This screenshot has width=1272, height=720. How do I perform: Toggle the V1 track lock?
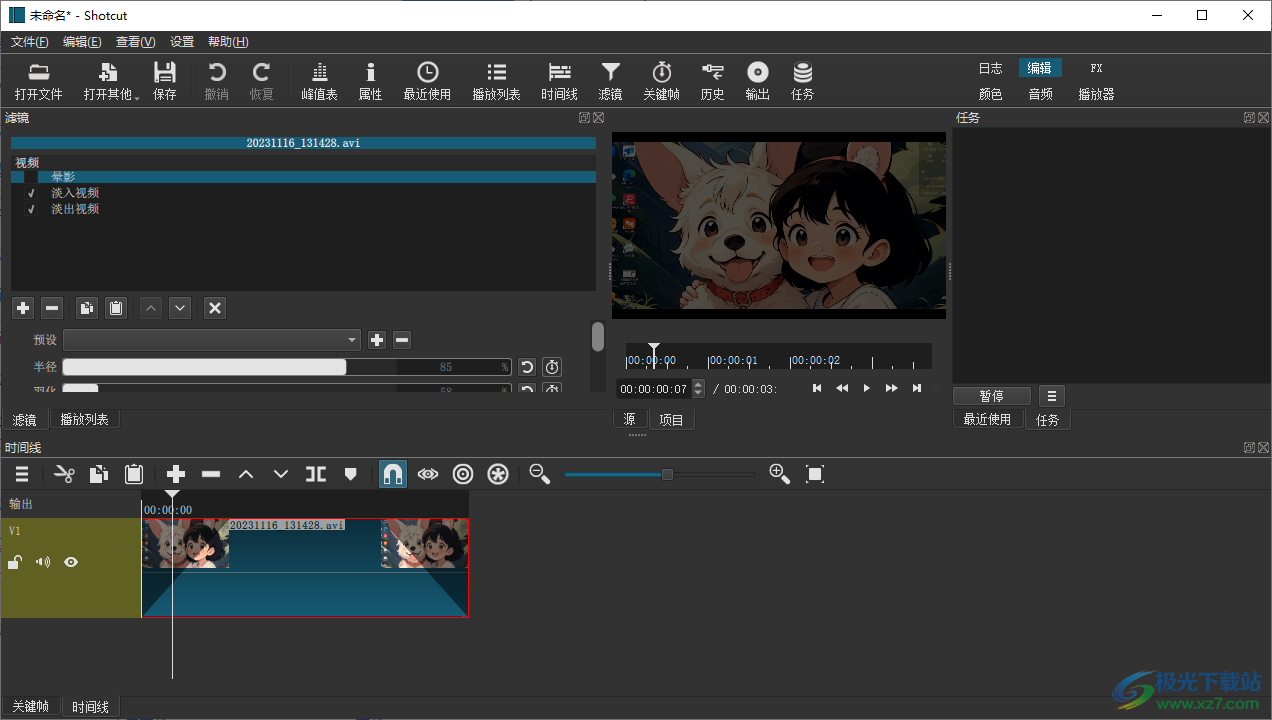pyautogui.click(x=15, y=562)
